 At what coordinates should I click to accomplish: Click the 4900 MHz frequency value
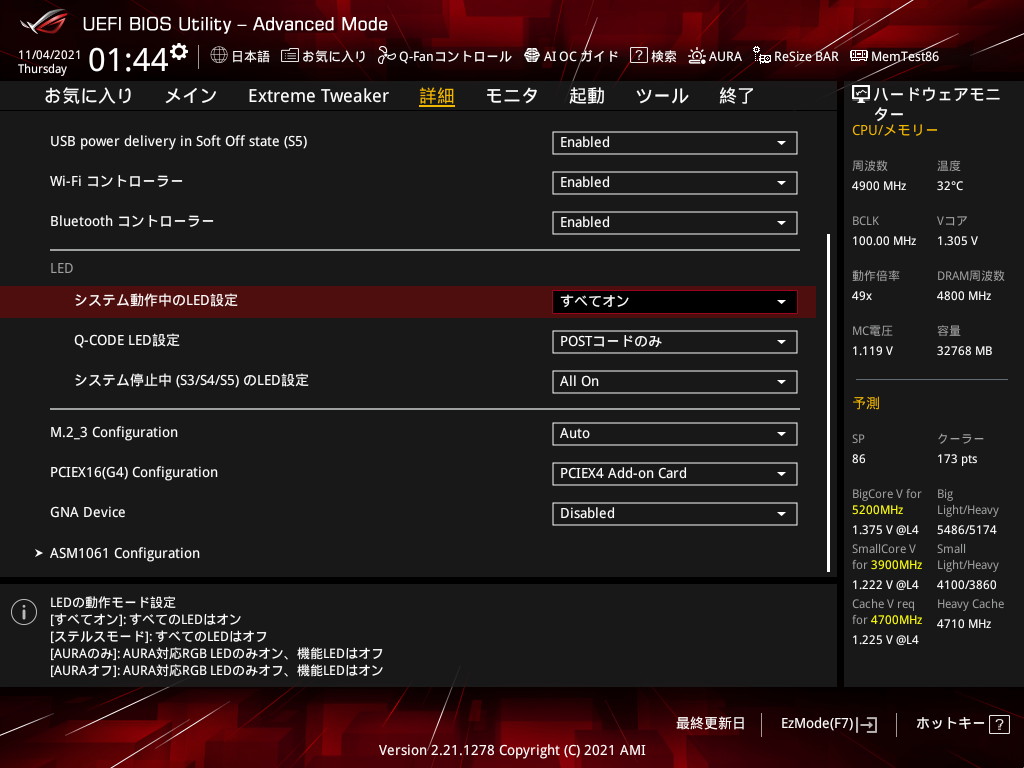pyautogui.click(x=878, y=186)
